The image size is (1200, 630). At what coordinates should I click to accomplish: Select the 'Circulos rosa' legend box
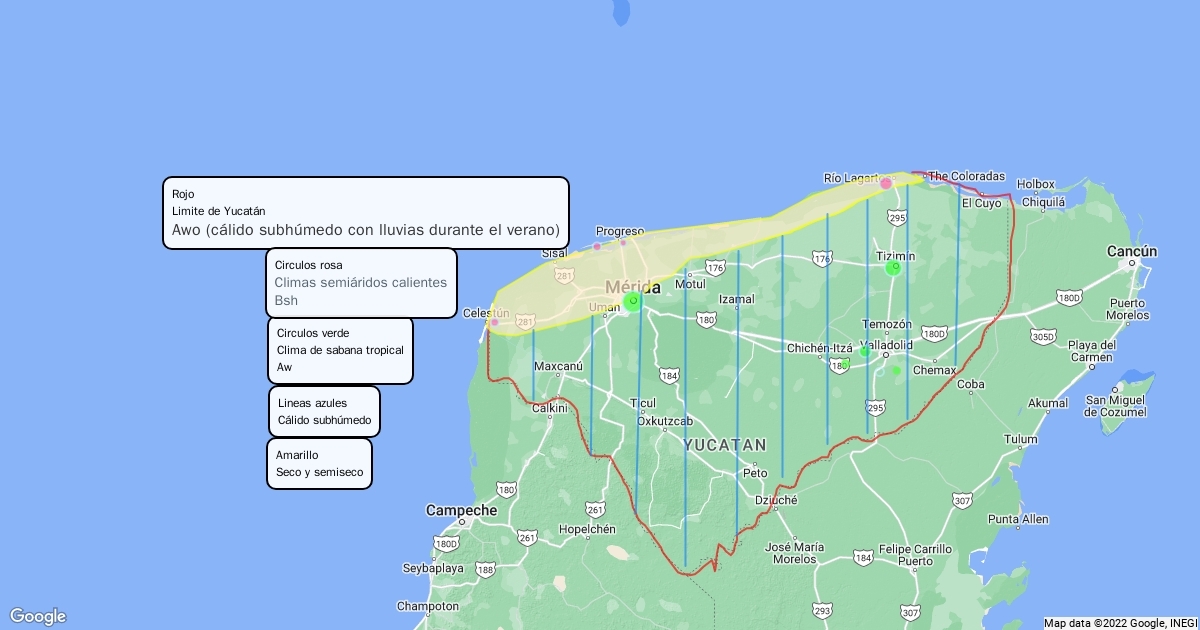[x=361, y=283]
